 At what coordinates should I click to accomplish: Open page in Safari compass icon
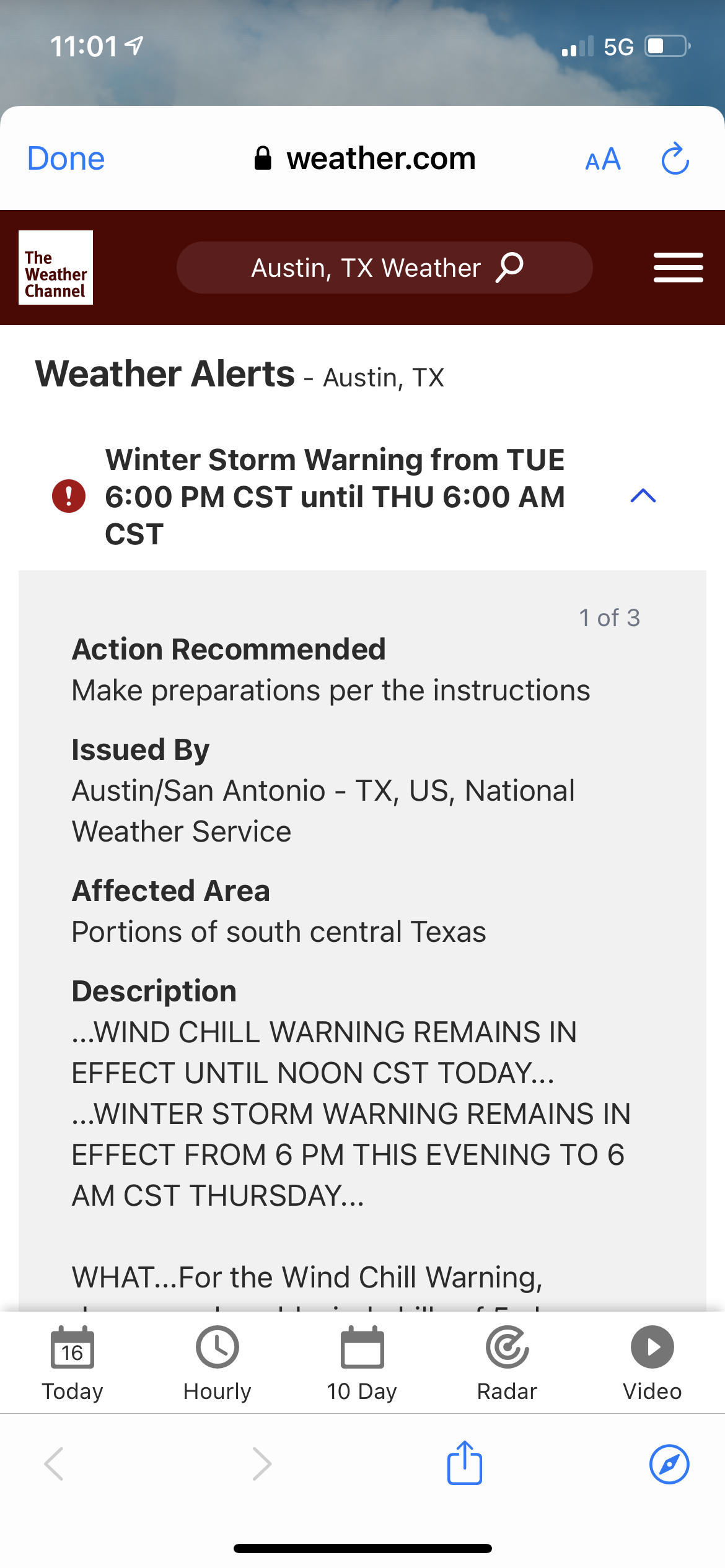tap(669, 1464)
